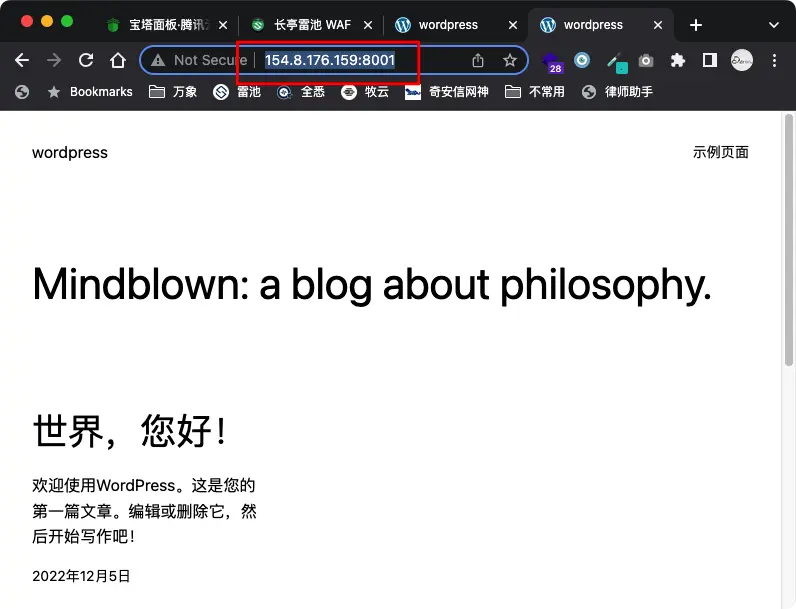The image size is (796, 609).
Task: Toggle the browser side panel
Action: (710, 60)
